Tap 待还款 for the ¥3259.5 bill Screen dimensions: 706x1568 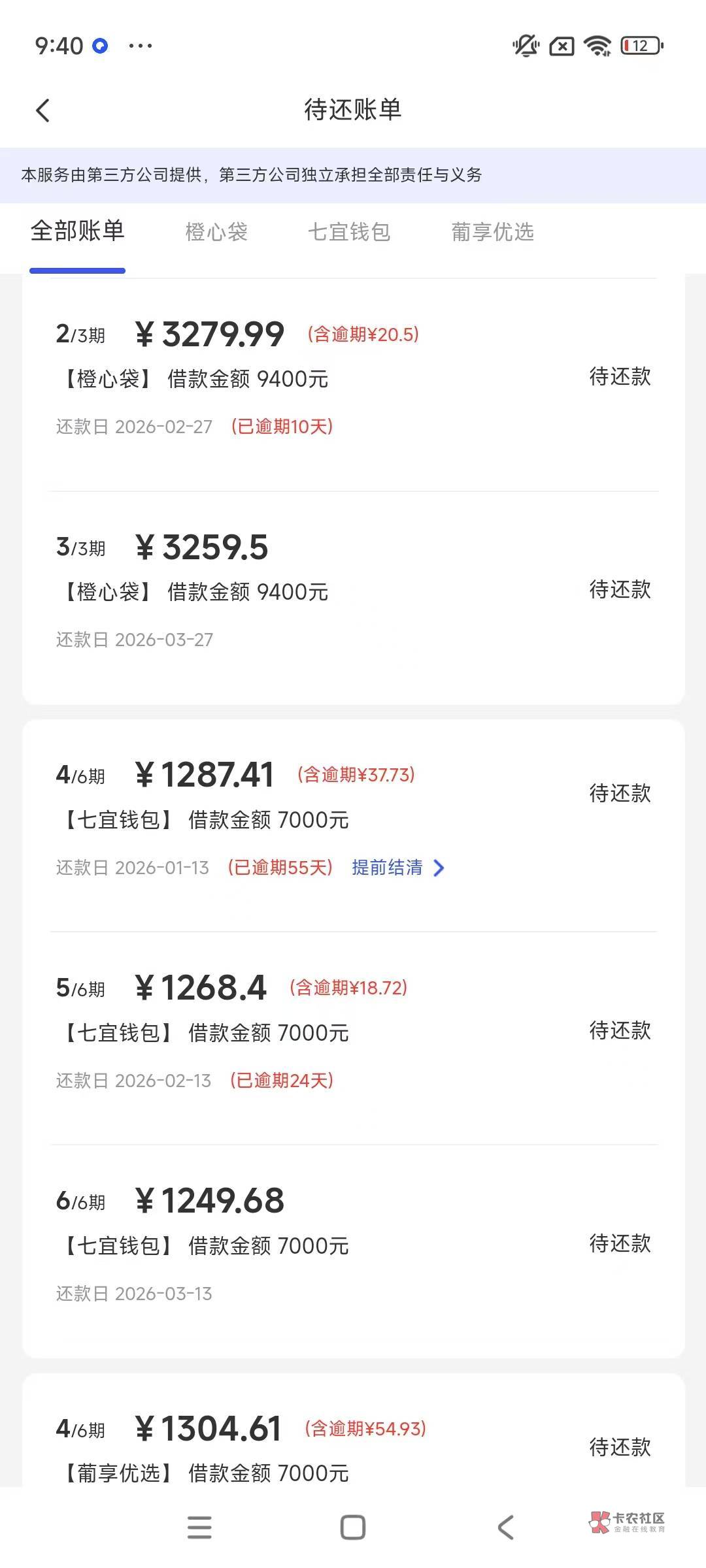click(620, 589)
